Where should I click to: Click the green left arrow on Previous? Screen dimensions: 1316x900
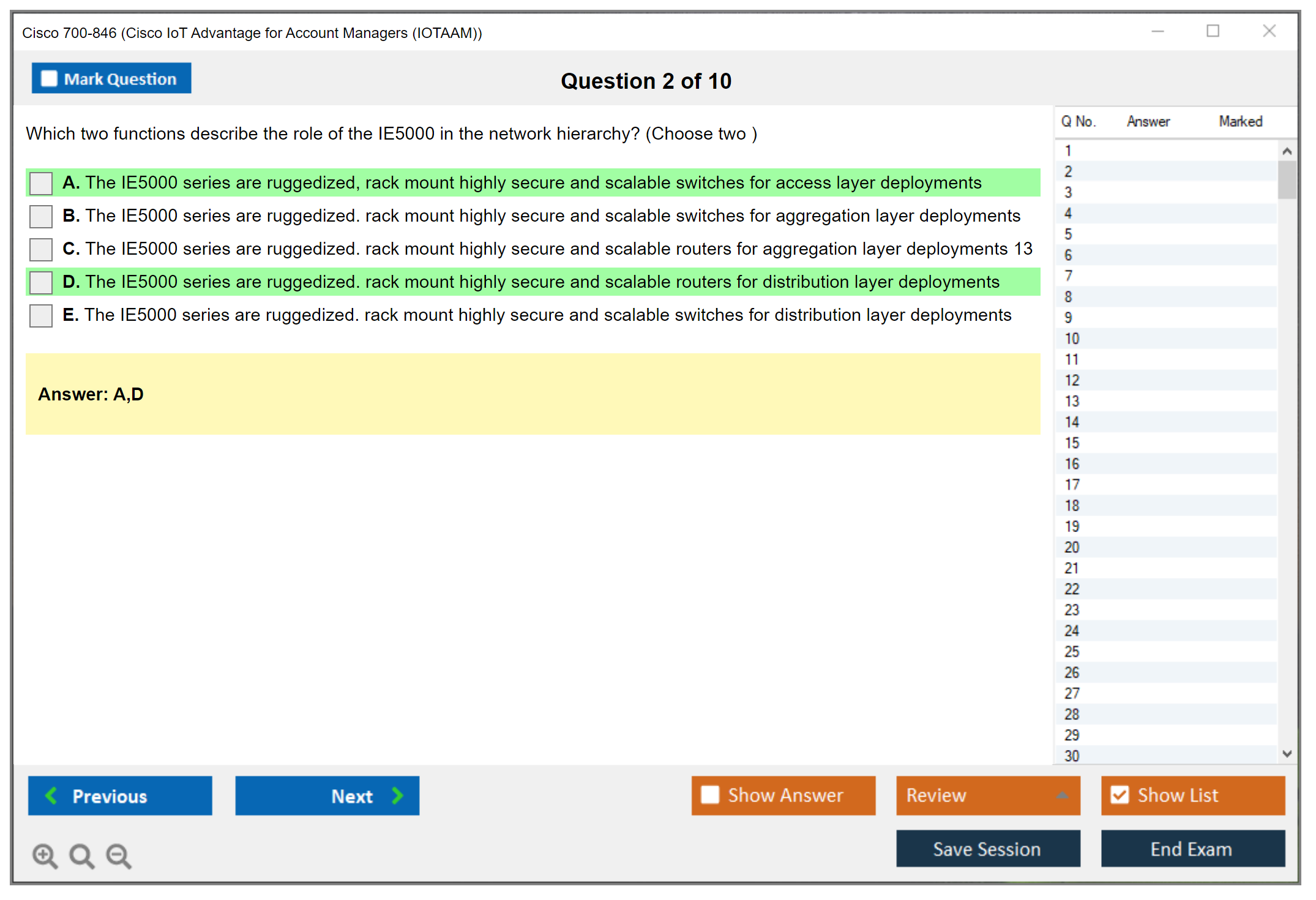pos(51,795)
